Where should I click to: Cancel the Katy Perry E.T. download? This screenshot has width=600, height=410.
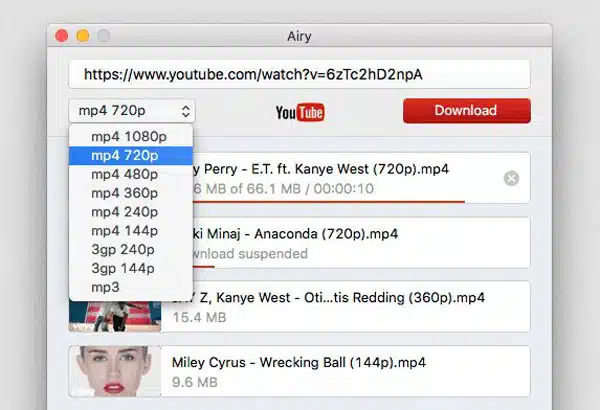[x=511, y=178]
